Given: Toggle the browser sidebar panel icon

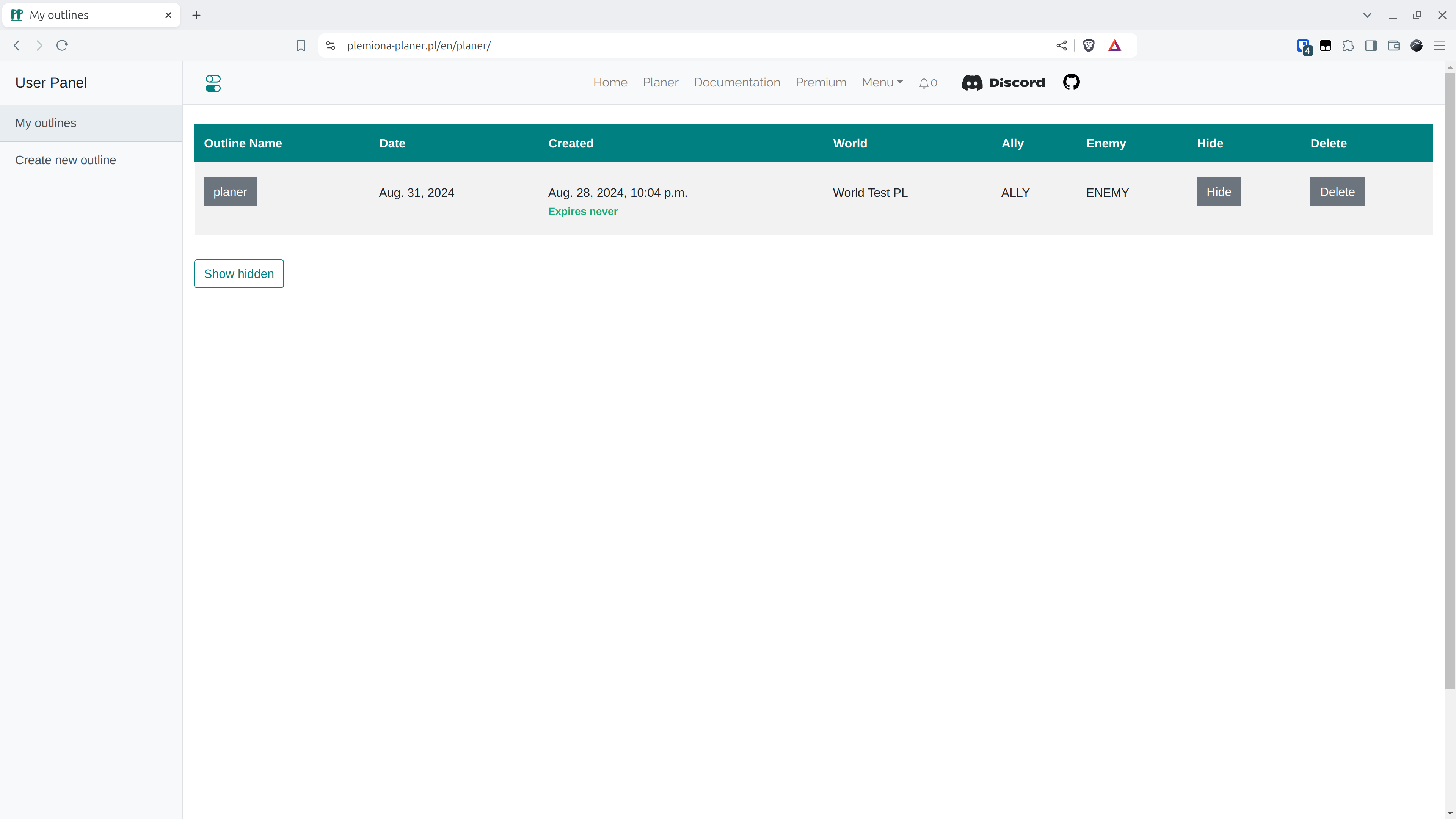Looking at the screenshot, I should tap(1371, 45).
